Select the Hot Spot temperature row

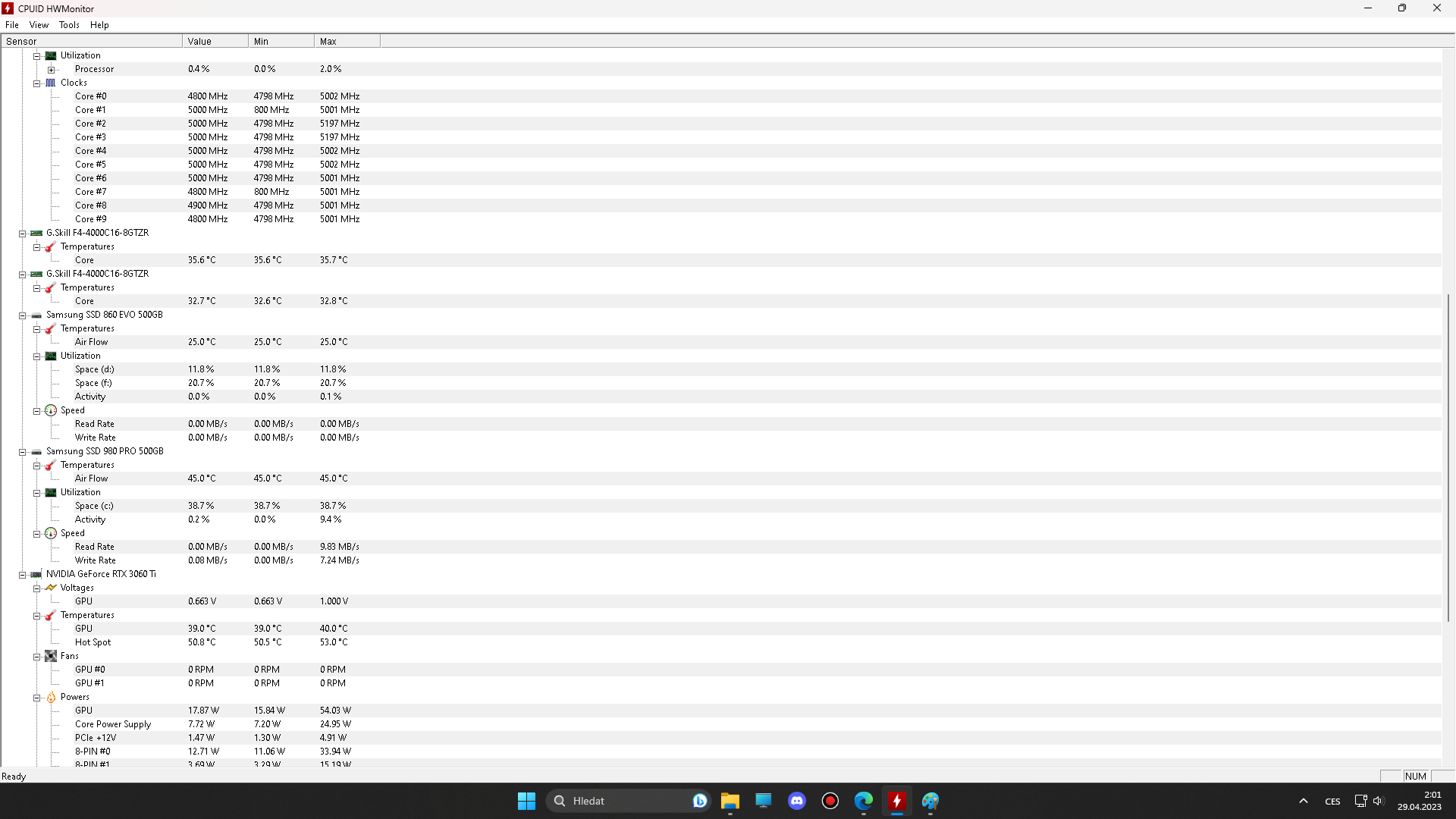coord(721,642)
